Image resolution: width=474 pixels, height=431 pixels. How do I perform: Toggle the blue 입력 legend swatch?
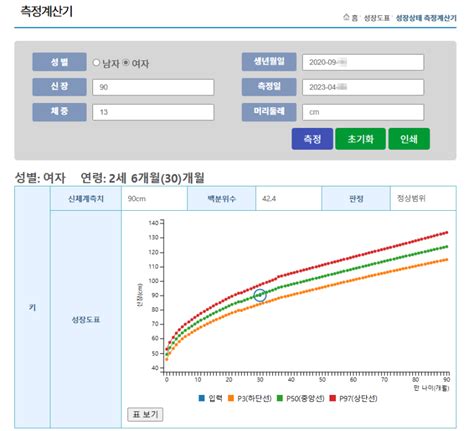[x=201, y=398]
